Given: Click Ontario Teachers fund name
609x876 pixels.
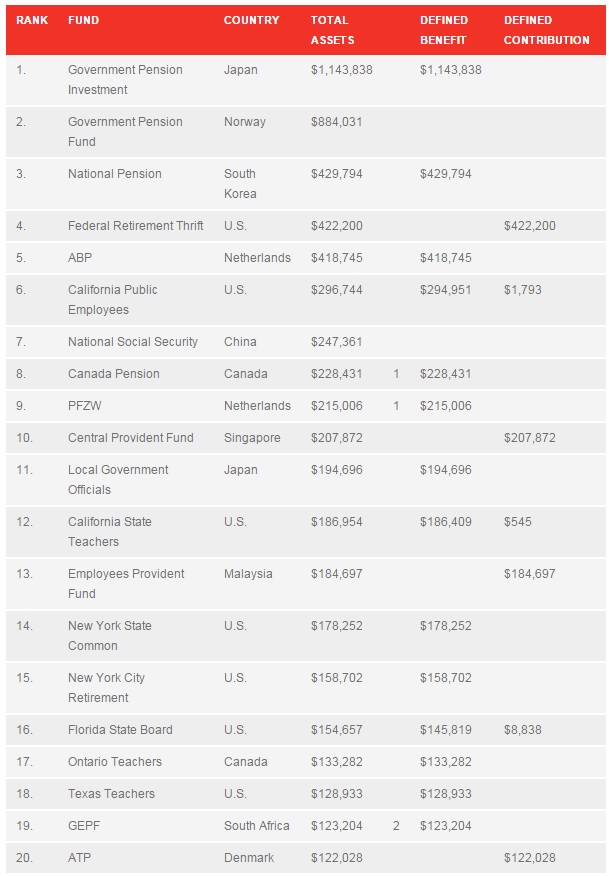Looking at the screenshot, I should (115, 762).
